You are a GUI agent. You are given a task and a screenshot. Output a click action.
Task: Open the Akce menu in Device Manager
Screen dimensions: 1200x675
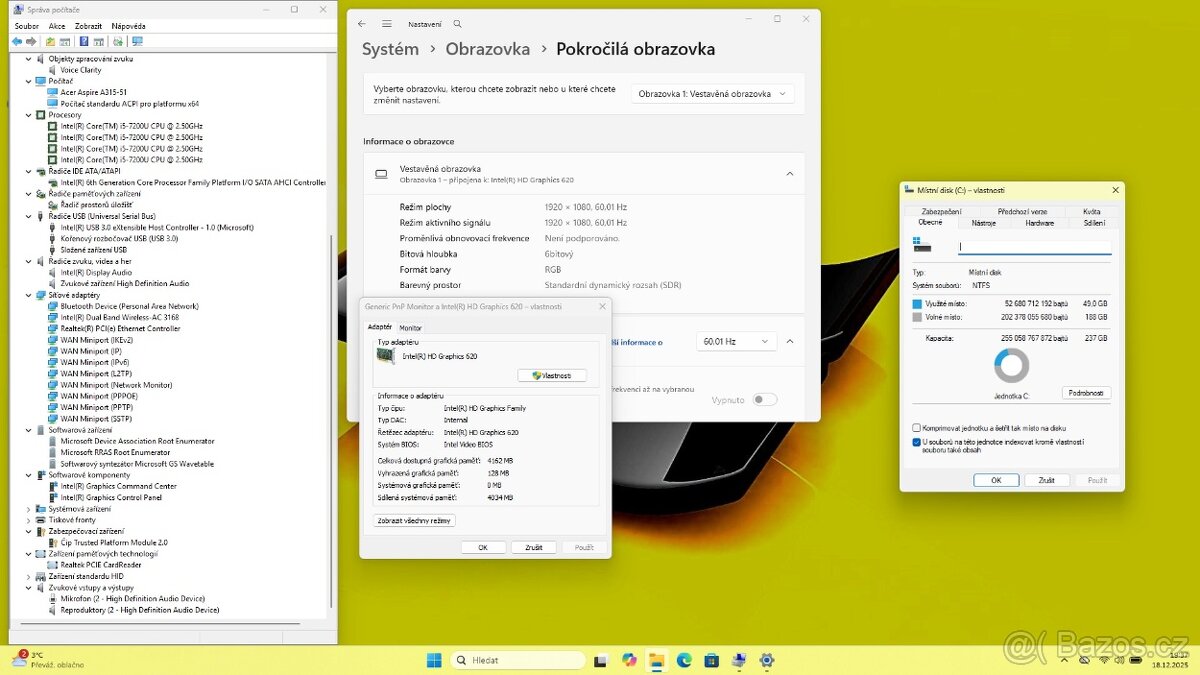pyautogui.click(x=56, y=25)
